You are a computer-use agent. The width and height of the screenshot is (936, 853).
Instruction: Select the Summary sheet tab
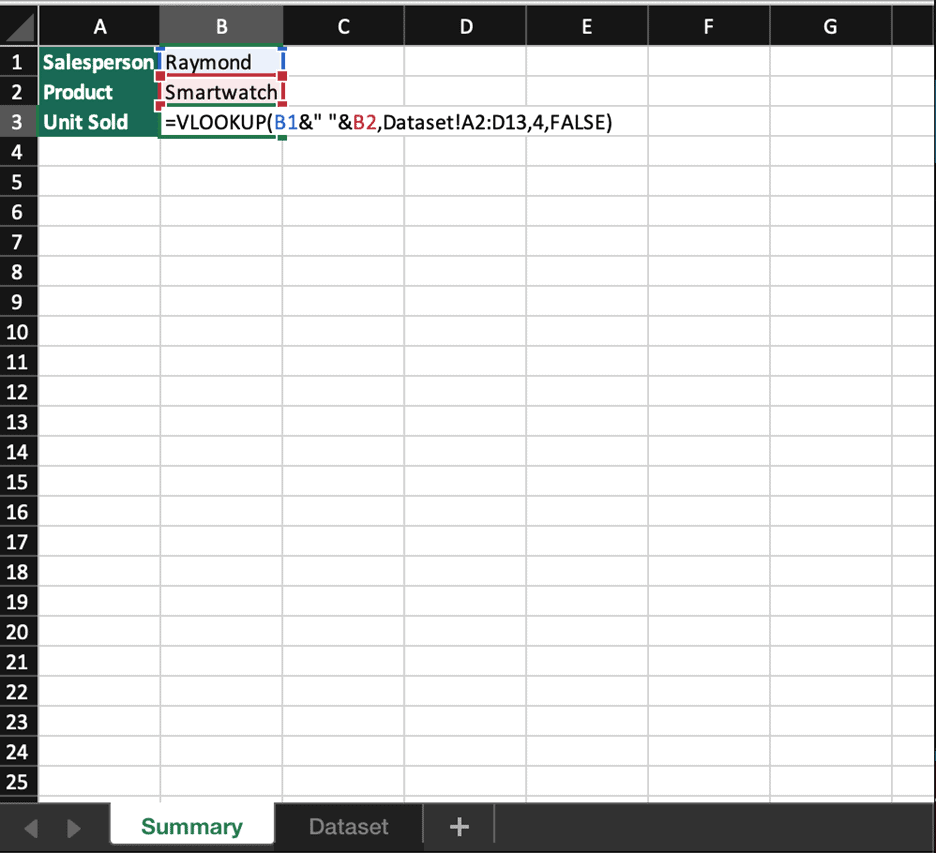[192, 826]
